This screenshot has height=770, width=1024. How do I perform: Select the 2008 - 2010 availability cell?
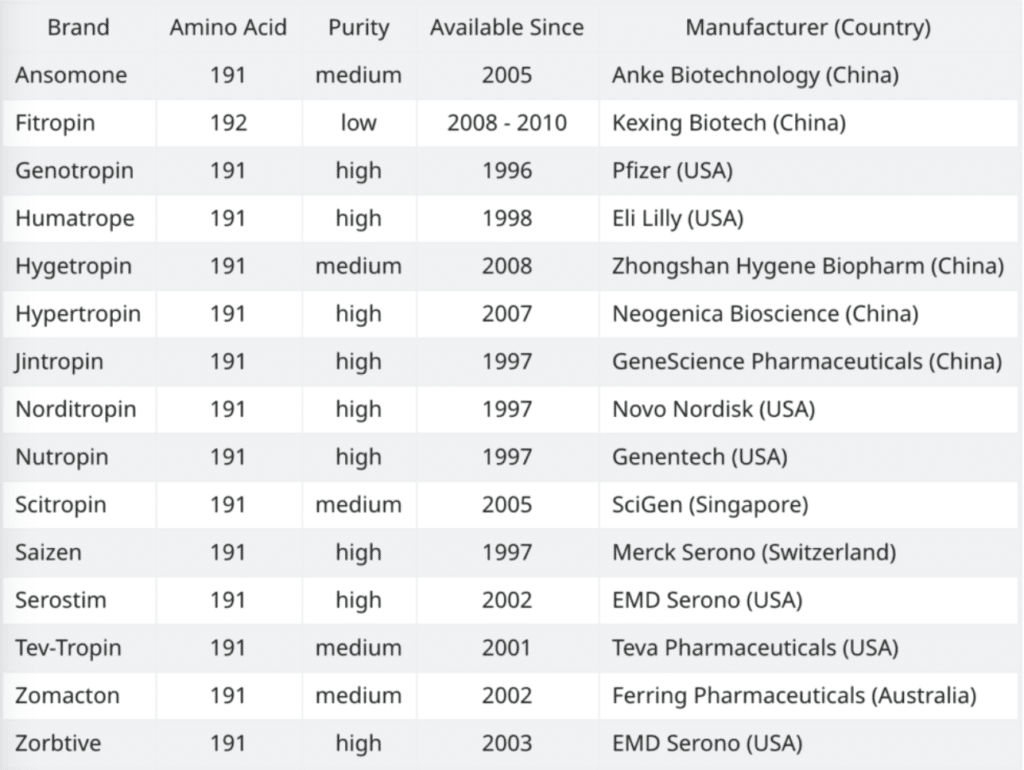(507, 123)
